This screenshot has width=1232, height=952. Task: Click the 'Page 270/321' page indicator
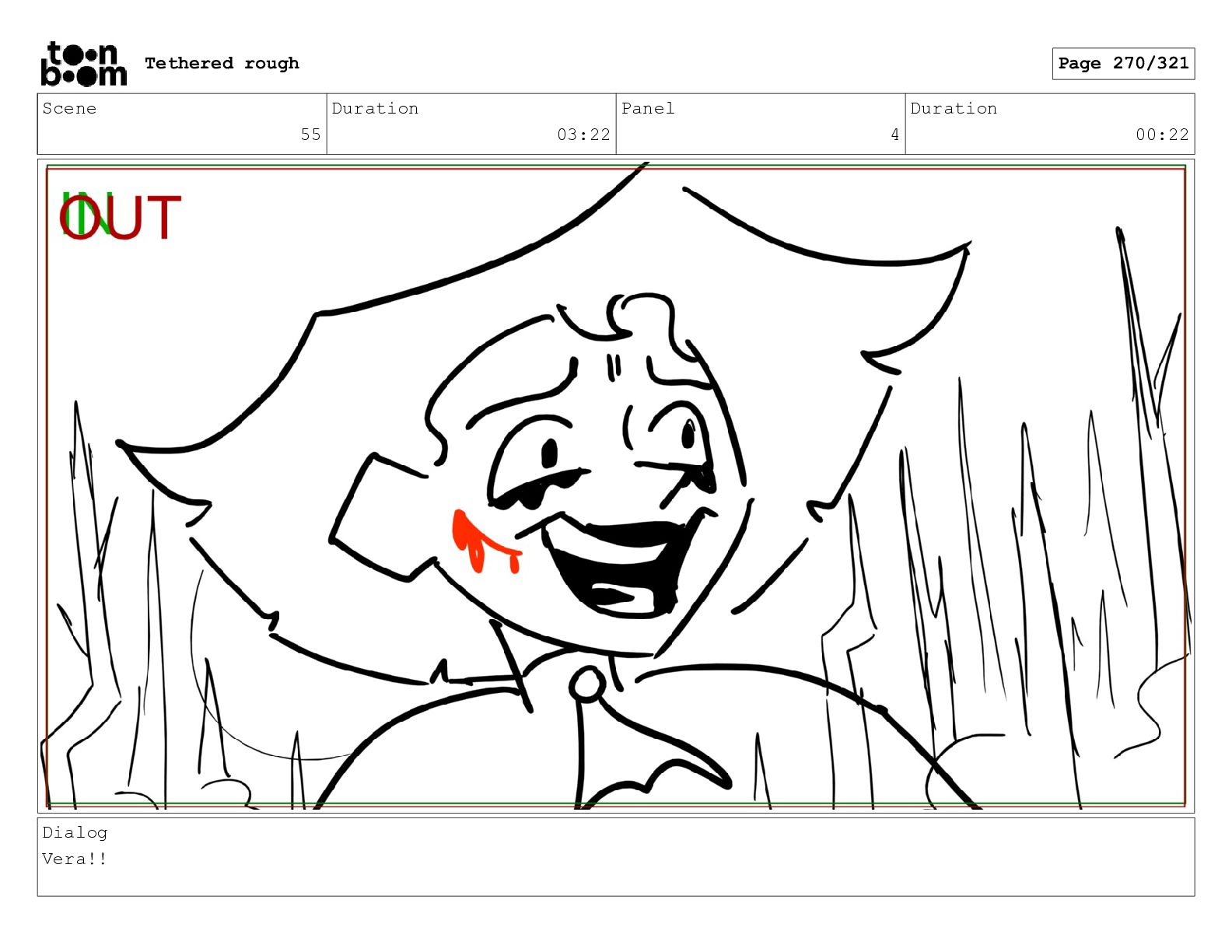[1123, 63]
